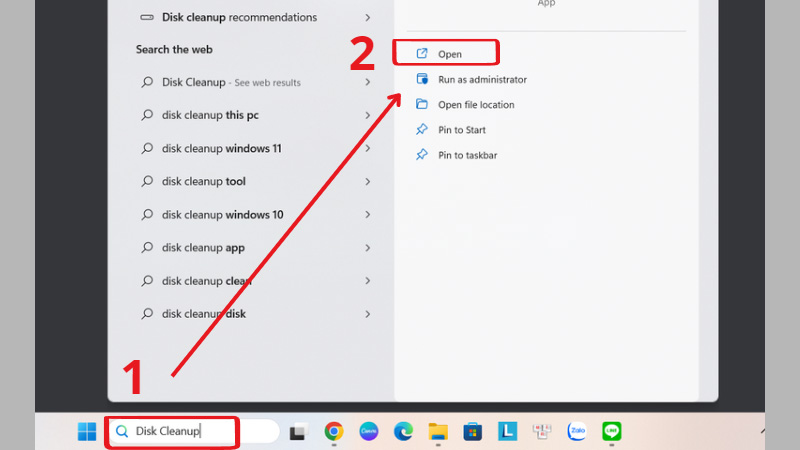800x450 pixels.
Task: Choose Open file location
Action: (475, 105)
